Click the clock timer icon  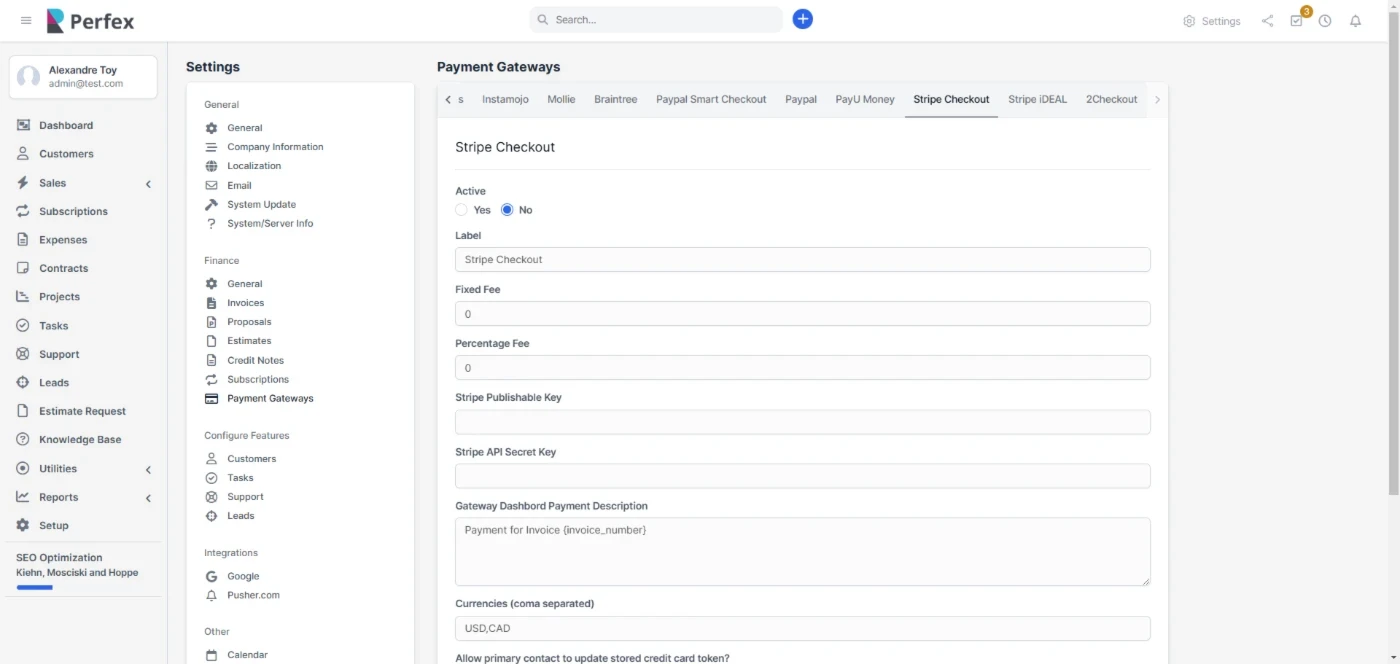(1325, 21)
